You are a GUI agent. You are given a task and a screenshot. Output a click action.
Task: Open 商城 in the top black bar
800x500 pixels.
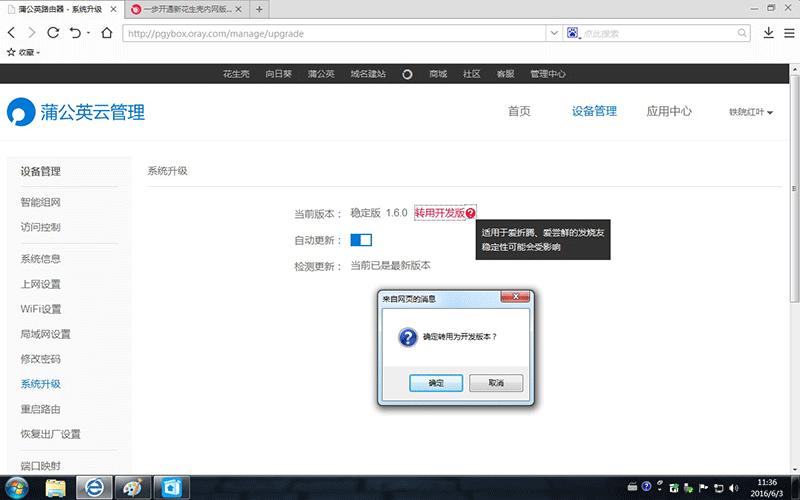tap(438, 74)
